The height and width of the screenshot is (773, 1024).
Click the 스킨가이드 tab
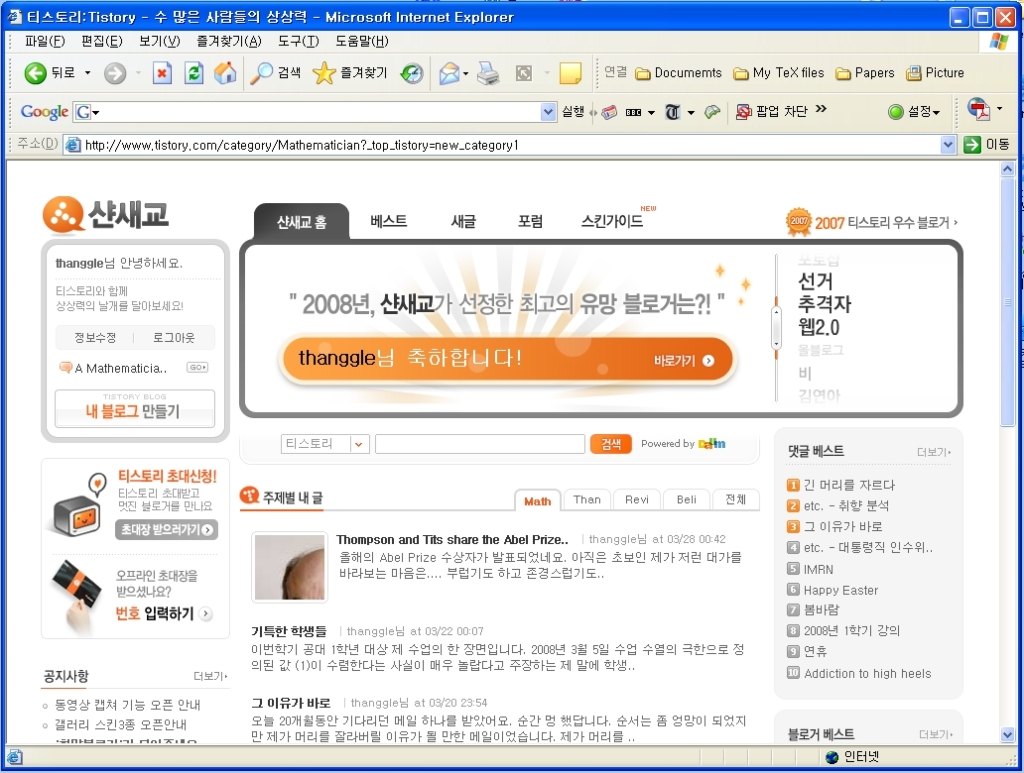click(x=612, y=221)
